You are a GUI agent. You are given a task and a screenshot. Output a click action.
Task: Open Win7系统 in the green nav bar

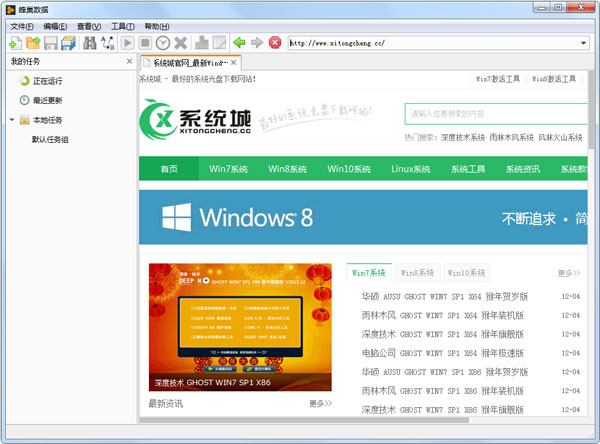click(228, 169)
